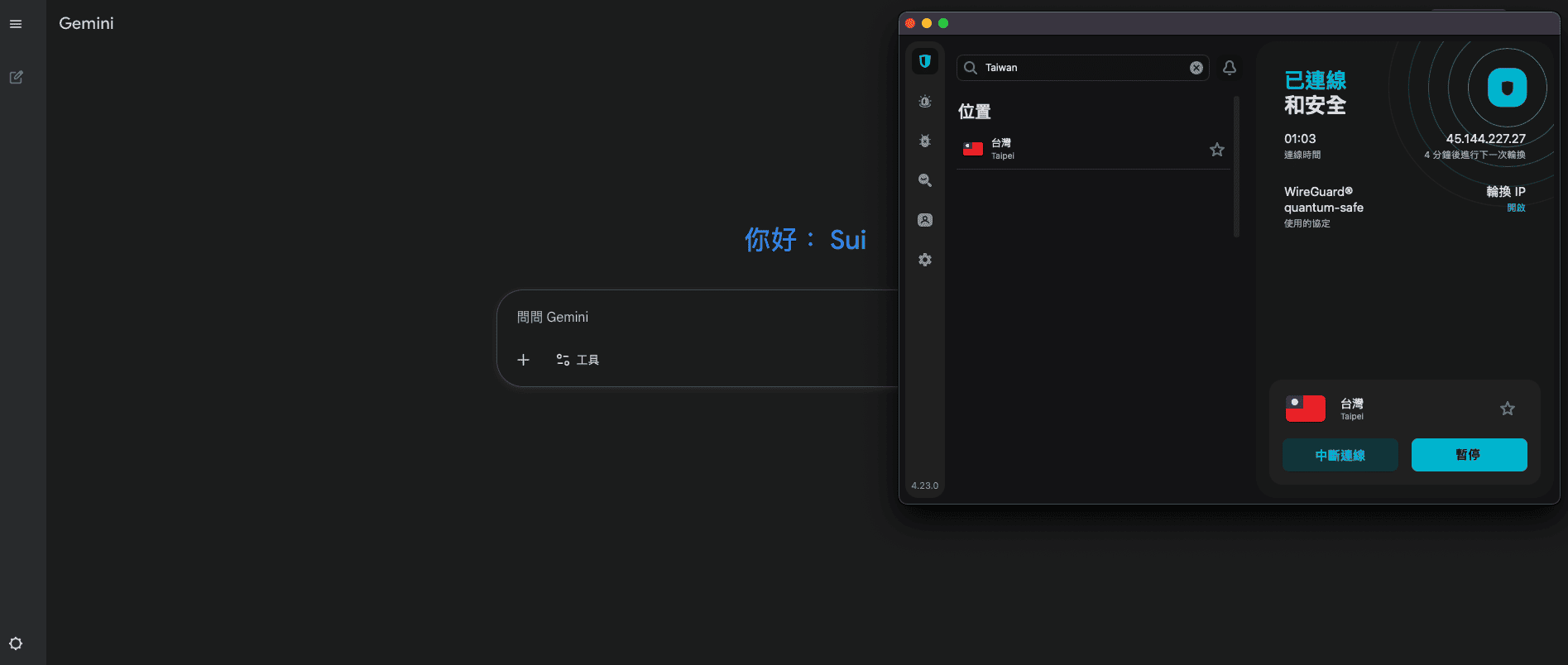
Task: Open Gemini settings gear at bottom
Action: click(x=16, y=643)
